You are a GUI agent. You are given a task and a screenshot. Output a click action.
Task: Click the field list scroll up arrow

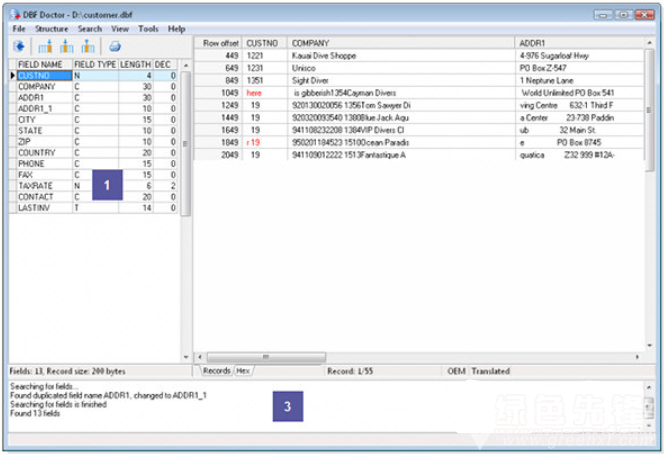pos(185,66)
